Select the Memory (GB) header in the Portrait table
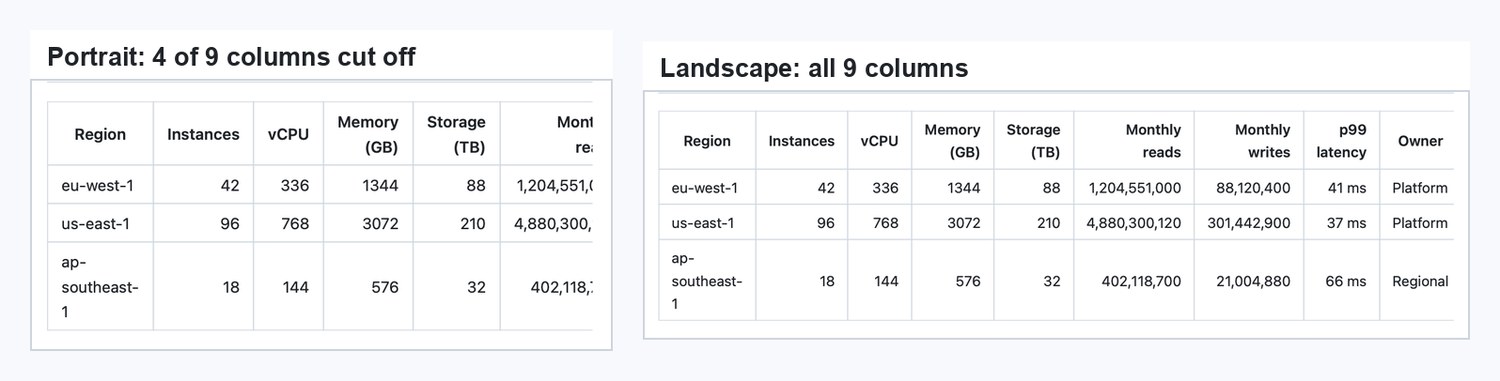Image resolution: width=1500 pixels, height=381 pixels. point(368,134)
